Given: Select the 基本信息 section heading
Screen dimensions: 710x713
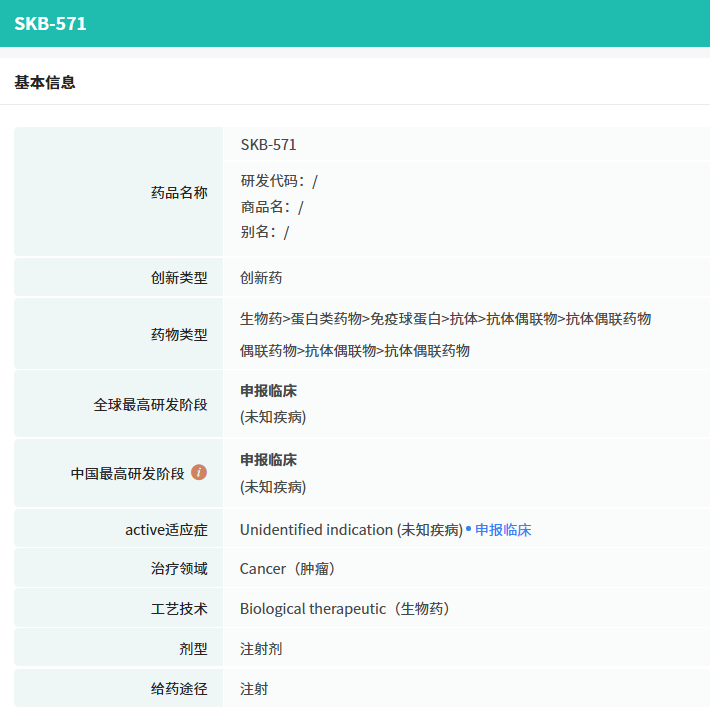Looking at the screenshot, I should point(45,82).
